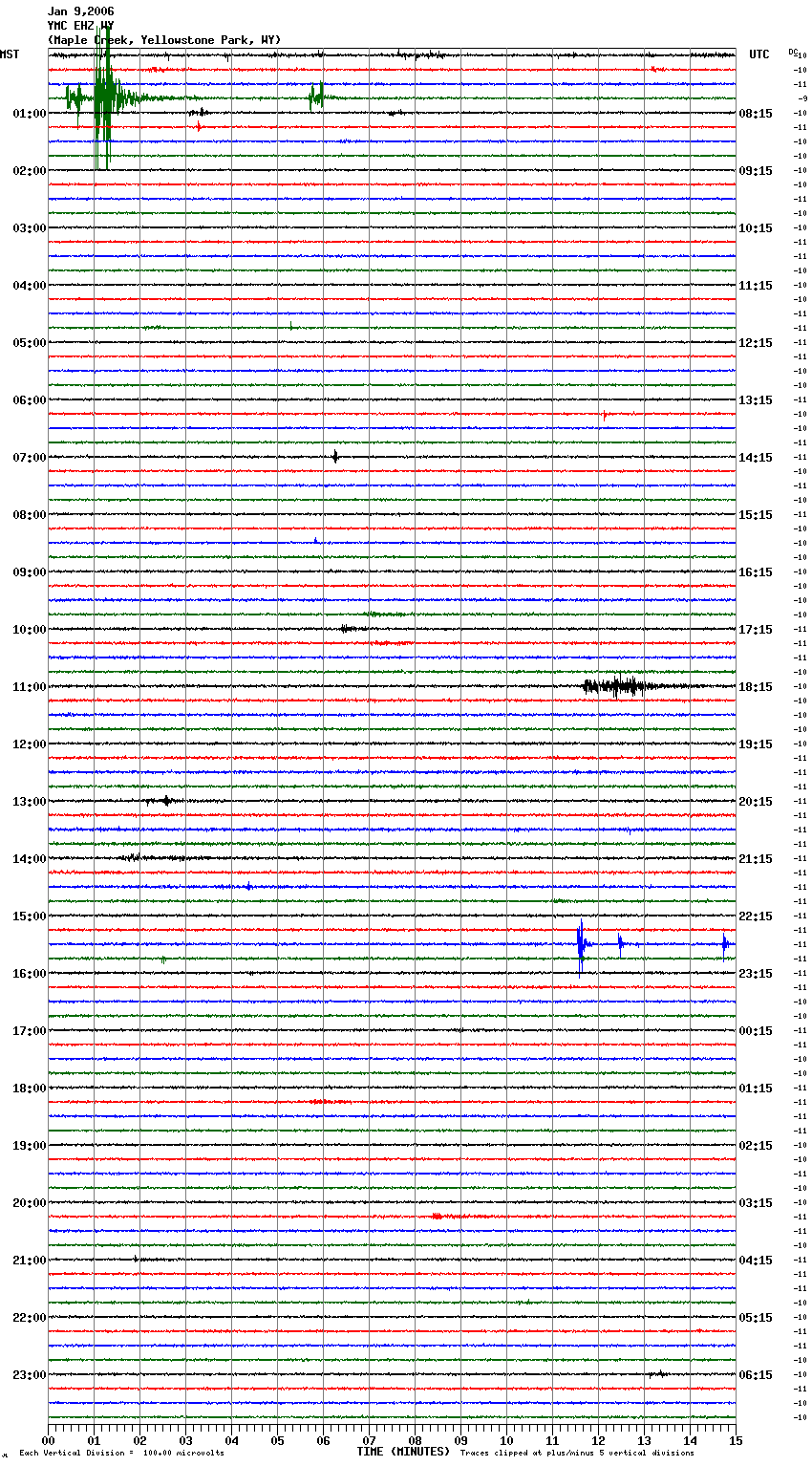This screenshot has width=812, height=1466.
Task: Click the black event on the 13:00 trace
Action: pyautogui.click(x=166, y=801)
